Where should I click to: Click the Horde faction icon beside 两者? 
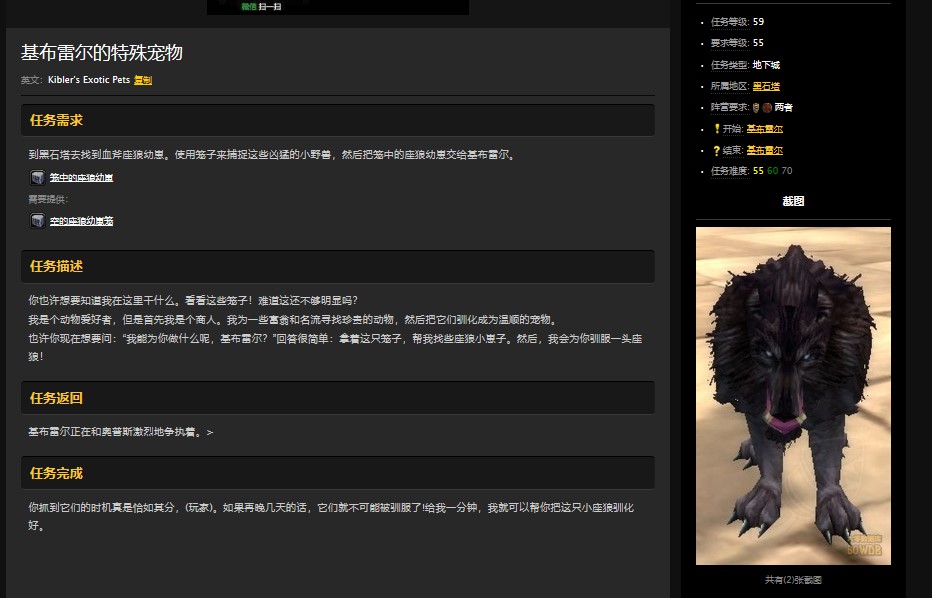765,108
